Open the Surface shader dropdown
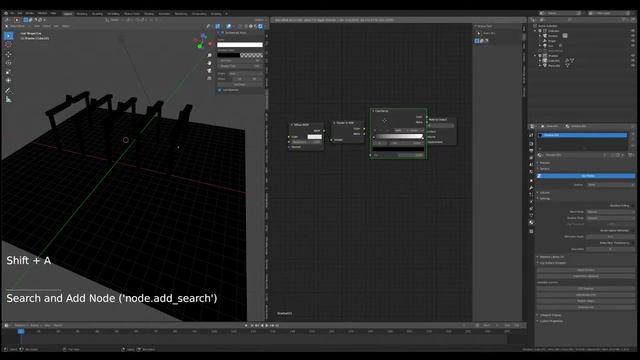The height and width of the screenshot is (360, 640). (x=611, y=185)
